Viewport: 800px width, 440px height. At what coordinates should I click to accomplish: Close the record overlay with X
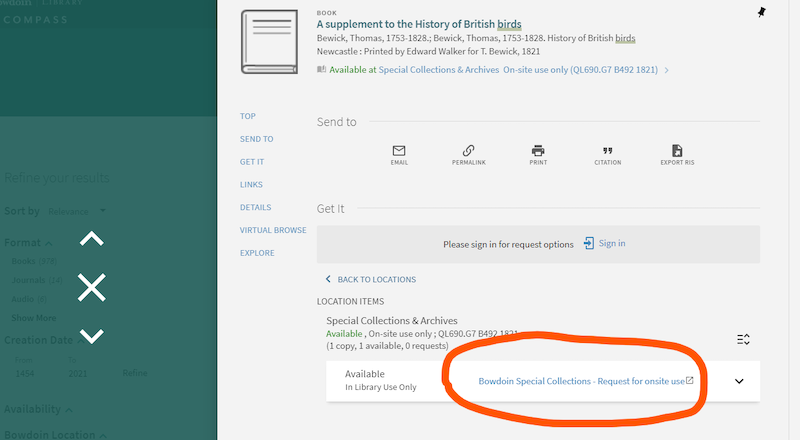(x=92, y=287)
